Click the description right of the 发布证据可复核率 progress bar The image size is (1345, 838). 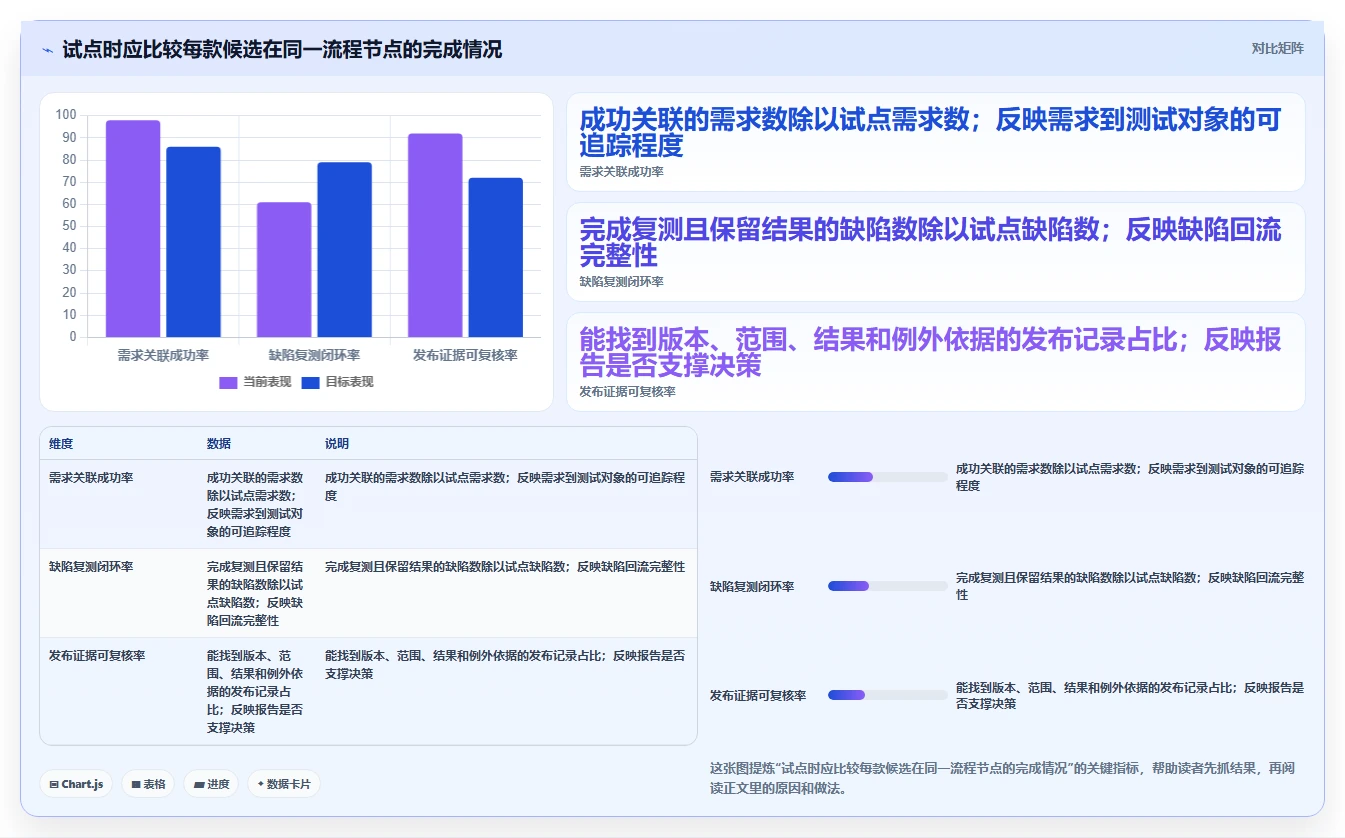(1130, 696)
